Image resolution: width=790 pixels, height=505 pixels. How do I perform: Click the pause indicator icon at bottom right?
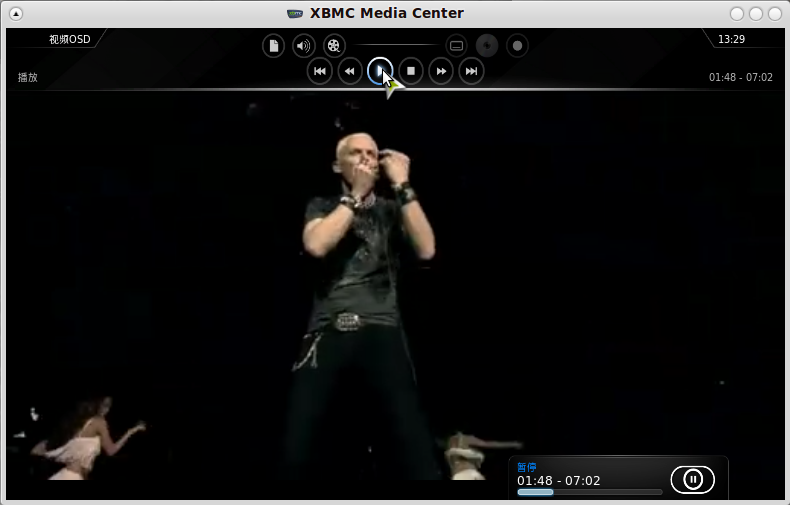(692, 479)
